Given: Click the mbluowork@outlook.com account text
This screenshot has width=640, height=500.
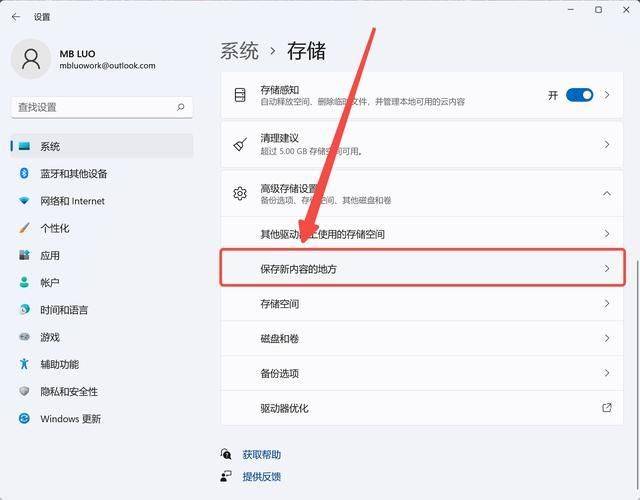Looking at the screenshot, I should [x=107, y=65].
